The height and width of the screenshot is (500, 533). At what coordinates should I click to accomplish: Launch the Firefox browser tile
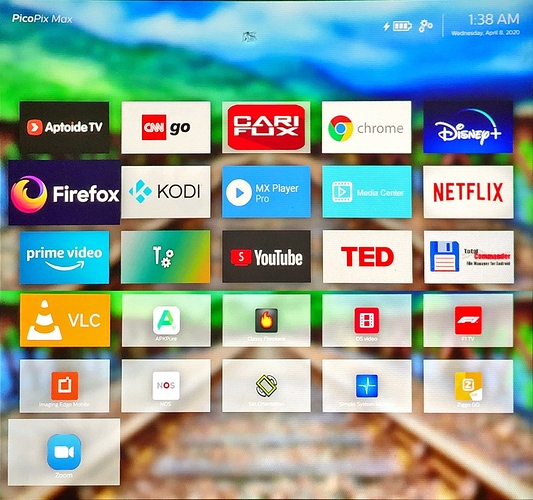(x=64, y=193)
